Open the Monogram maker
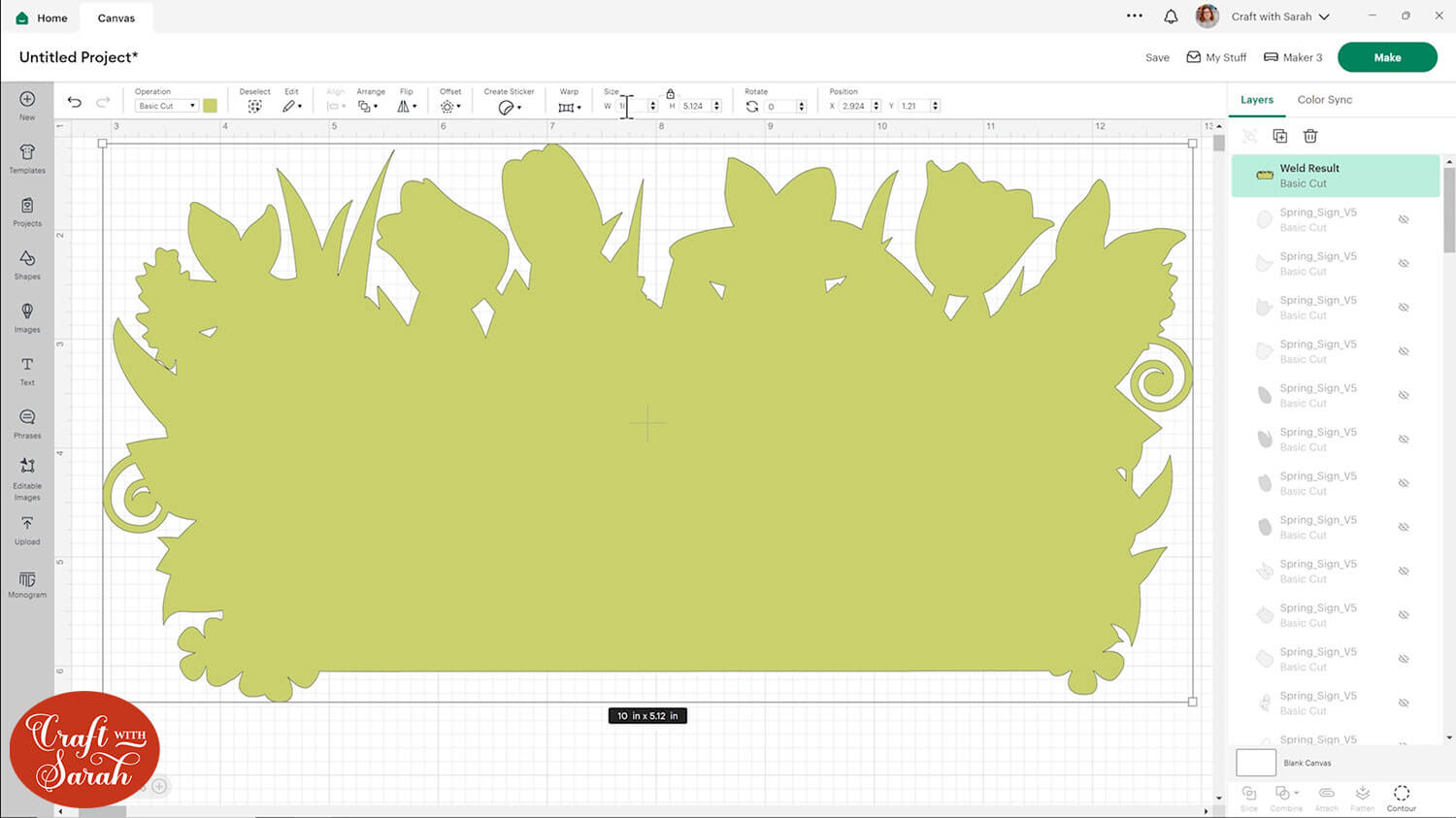This screenshot has width=1456, height=818. coord(26,583)
